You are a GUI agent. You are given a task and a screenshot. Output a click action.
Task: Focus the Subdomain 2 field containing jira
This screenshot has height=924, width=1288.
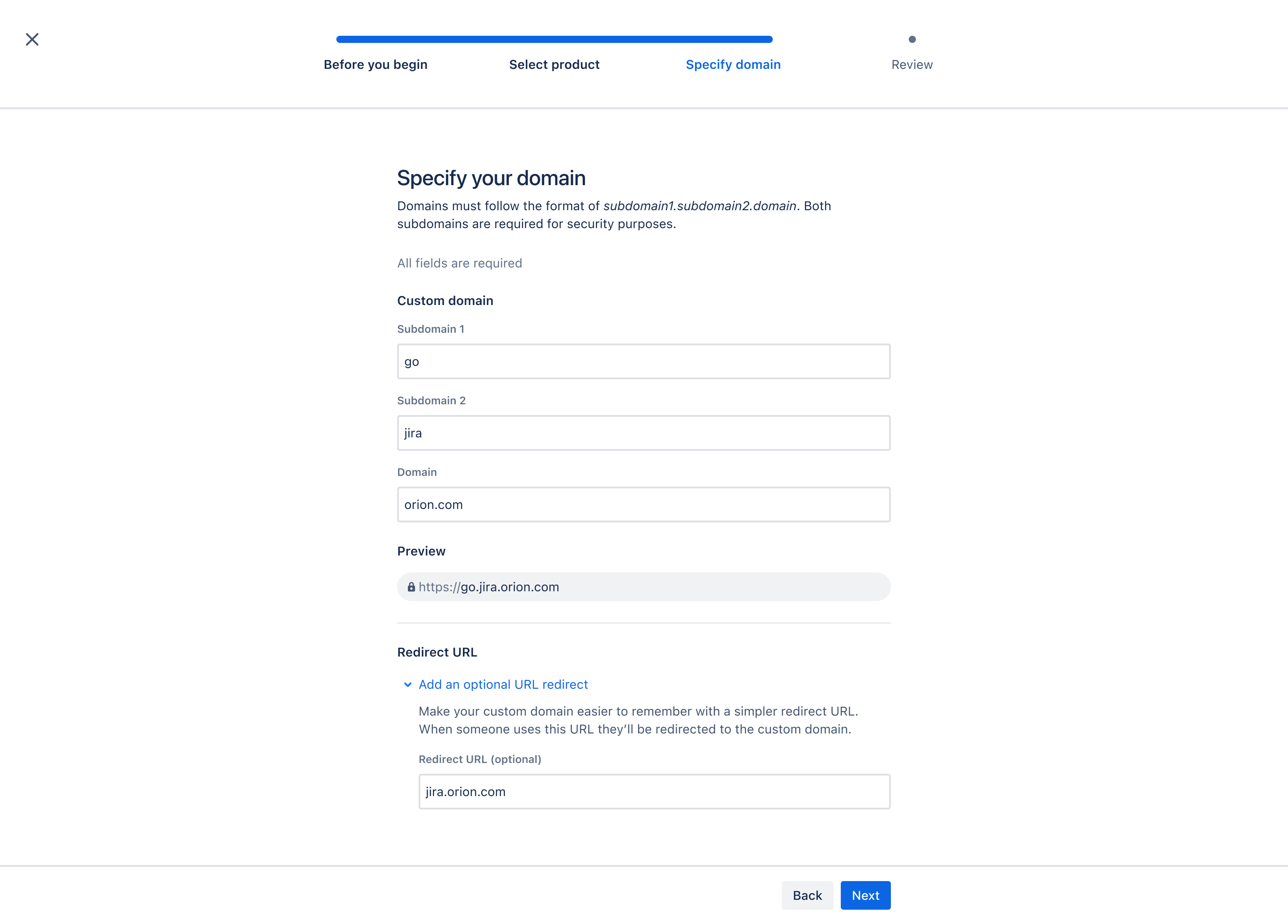tap(644, 433)
